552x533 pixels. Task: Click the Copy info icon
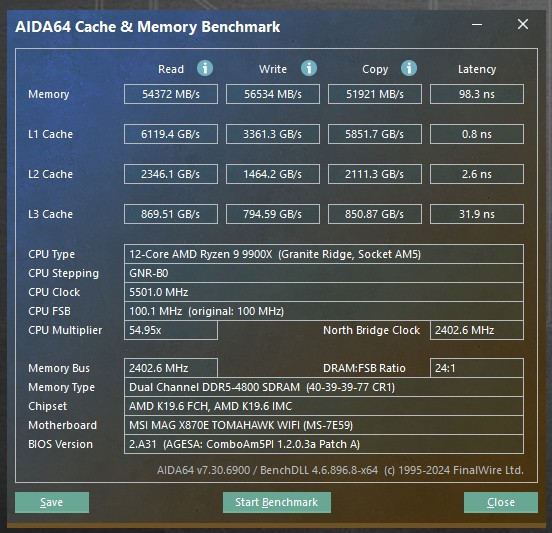409,68
